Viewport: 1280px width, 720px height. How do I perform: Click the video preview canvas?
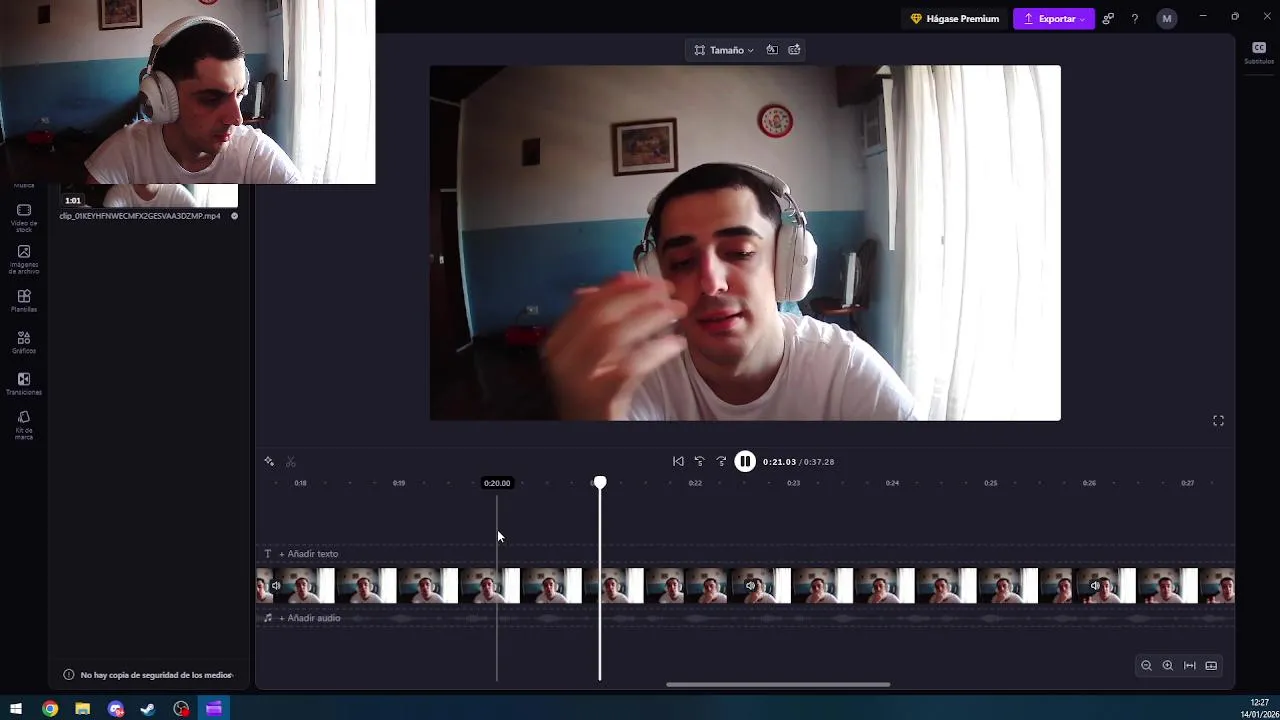[x=745, y=243]
